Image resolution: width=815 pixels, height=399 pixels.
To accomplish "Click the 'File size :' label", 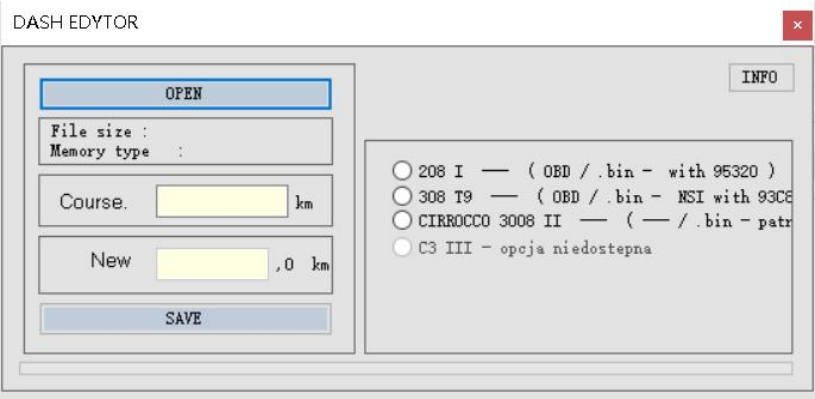I will (99, 131).
